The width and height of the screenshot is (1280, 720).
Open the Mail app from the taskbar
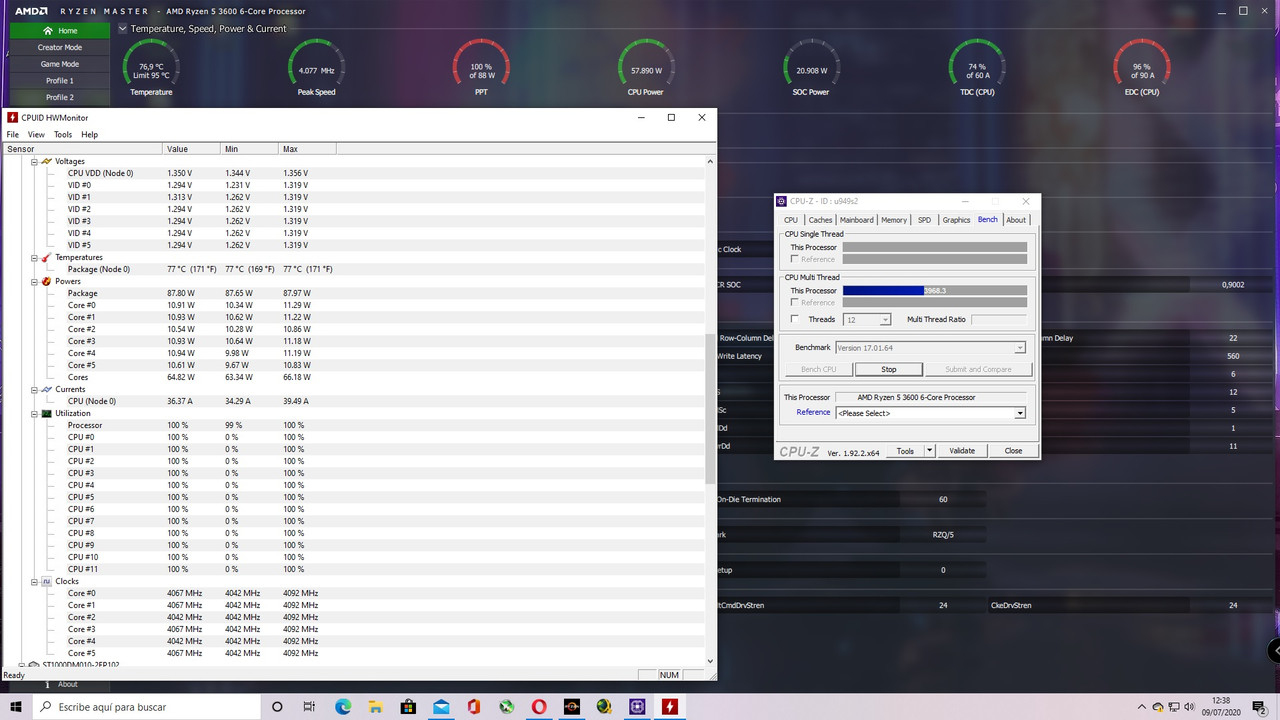tap(441, 707)
